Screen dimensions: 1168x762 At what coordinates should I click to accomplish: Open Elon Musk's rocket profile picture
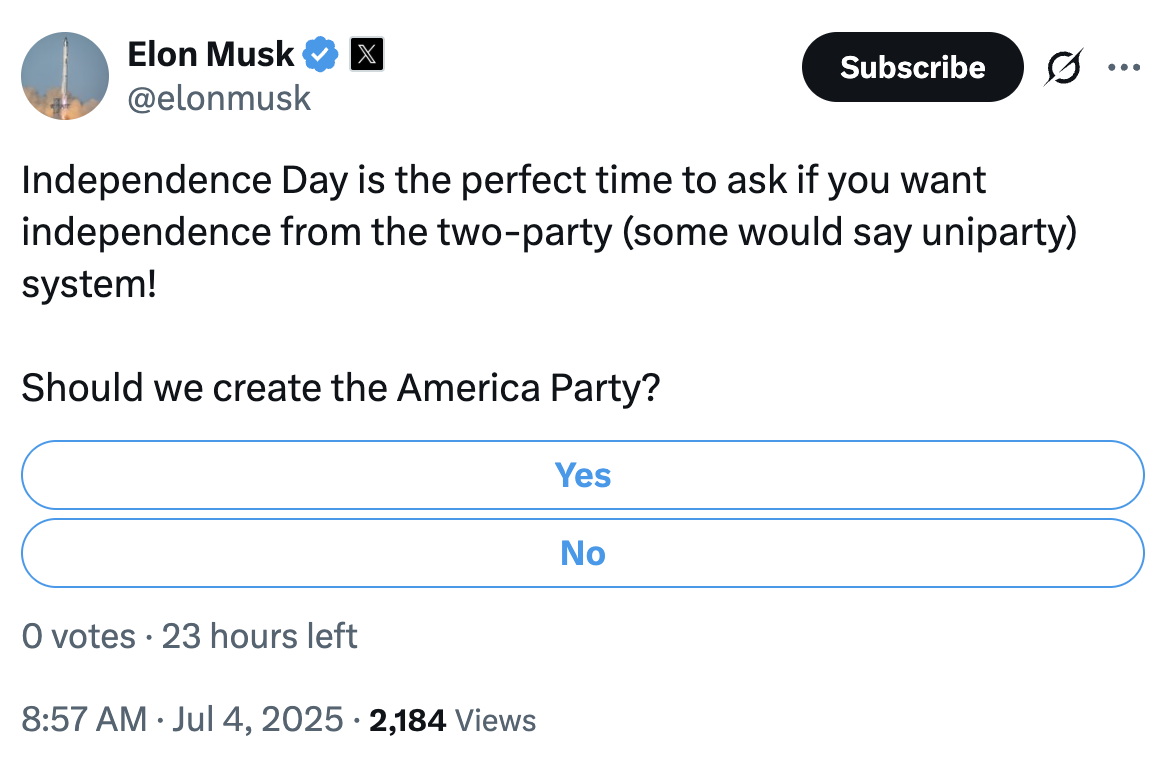coord(65,76)
